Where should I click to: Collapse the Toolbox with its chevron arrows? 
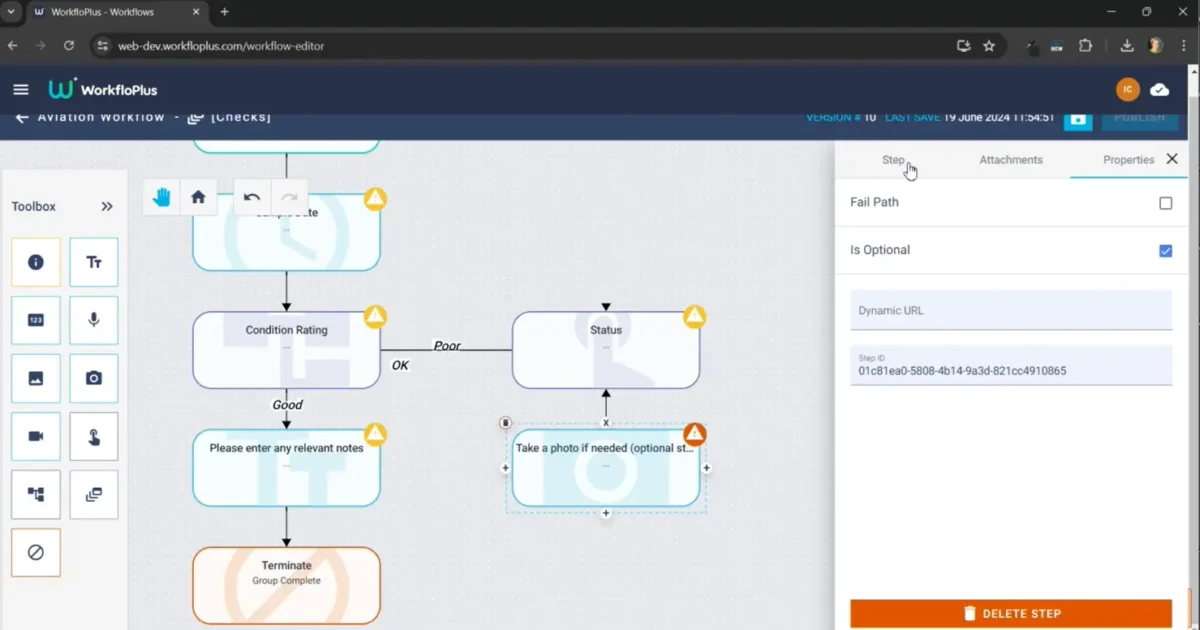coord(106,206)
